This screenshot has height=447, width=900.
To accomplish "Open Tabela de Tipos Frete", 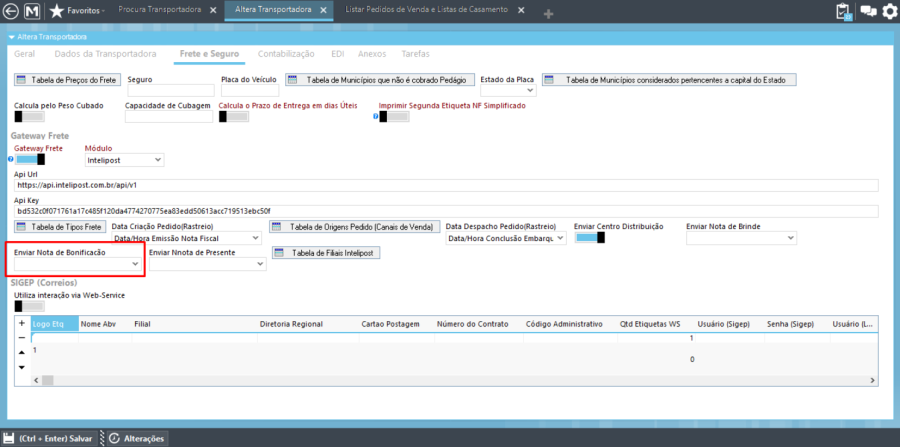I will [60, 227].
